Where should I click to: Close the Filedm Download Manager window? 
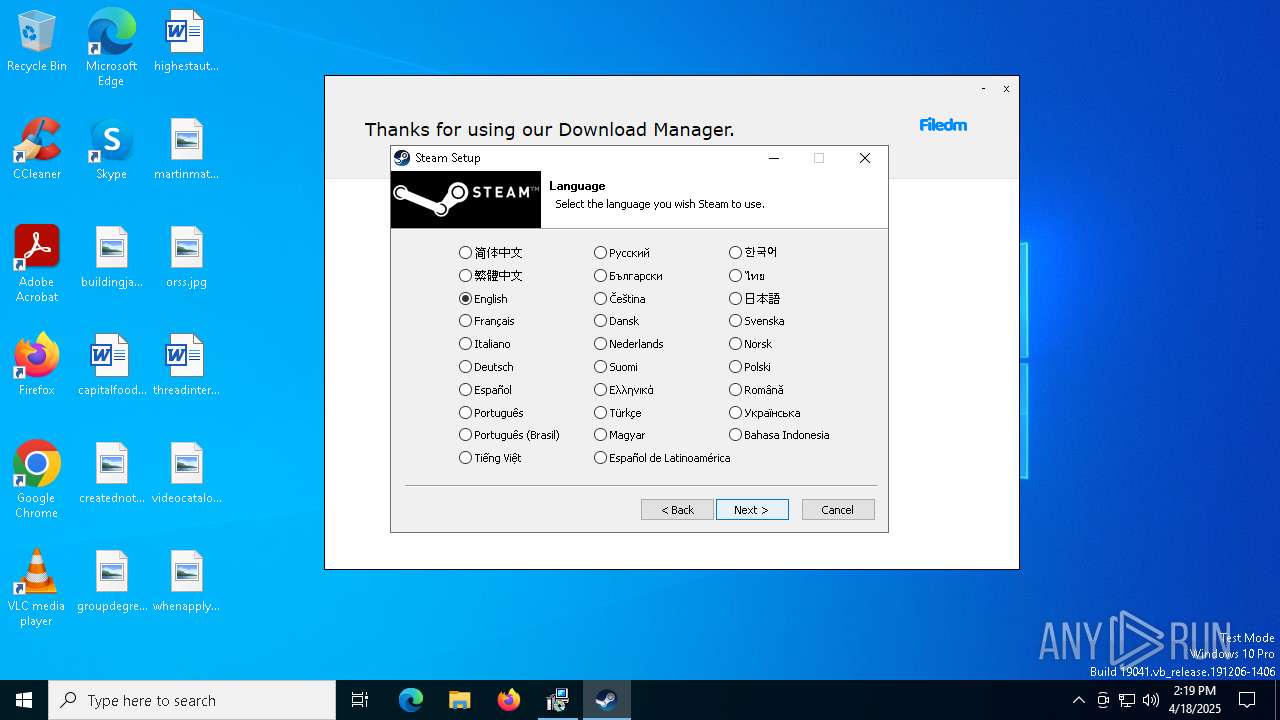coord(1006,89)
